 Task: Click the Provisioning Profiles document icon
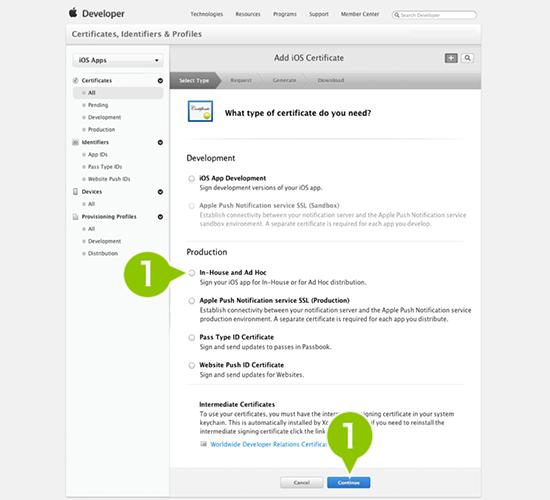click(x=75, y=216)
